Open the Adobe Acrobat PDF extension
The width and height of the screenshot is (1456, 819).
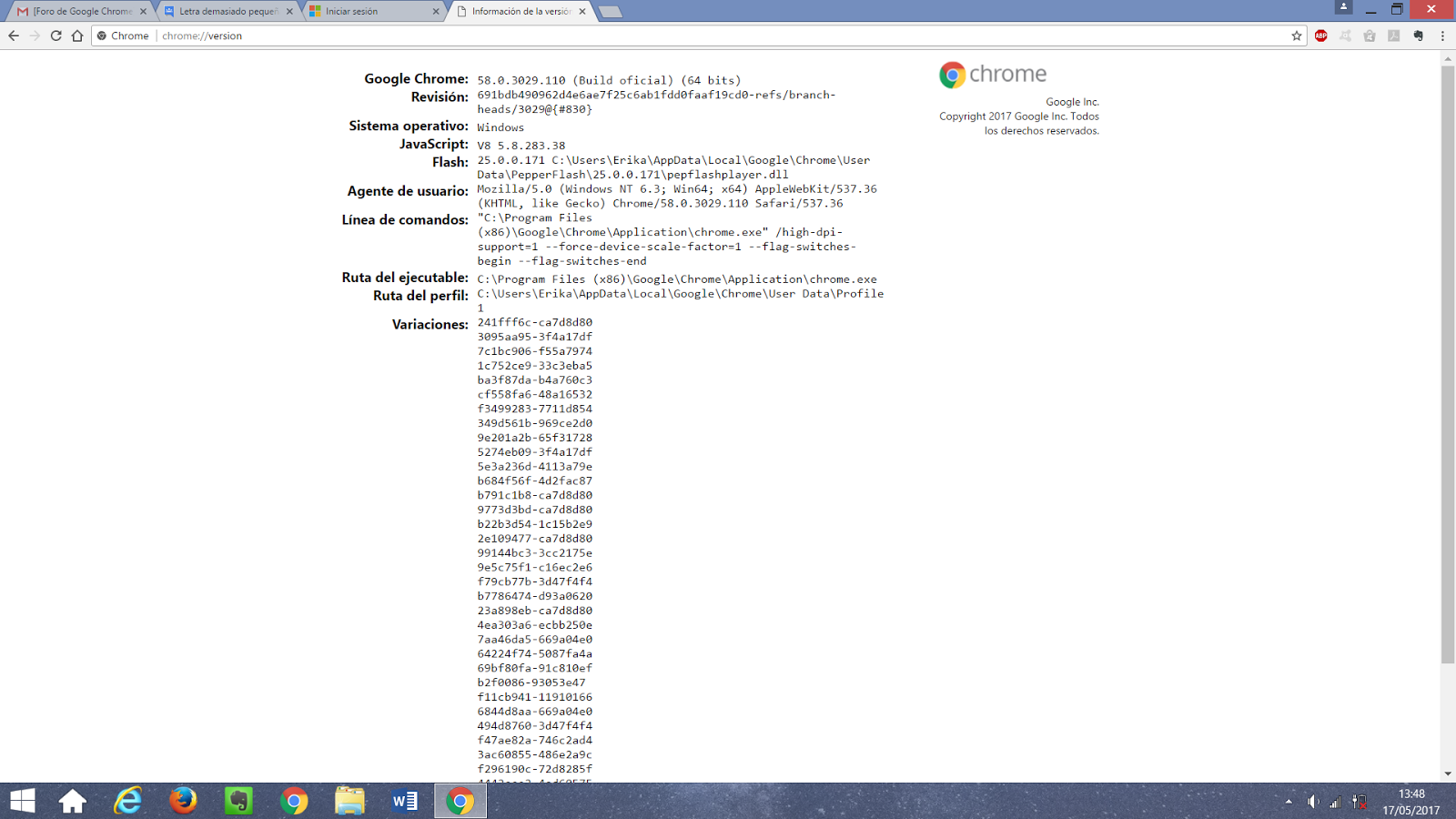[1393, 35]
